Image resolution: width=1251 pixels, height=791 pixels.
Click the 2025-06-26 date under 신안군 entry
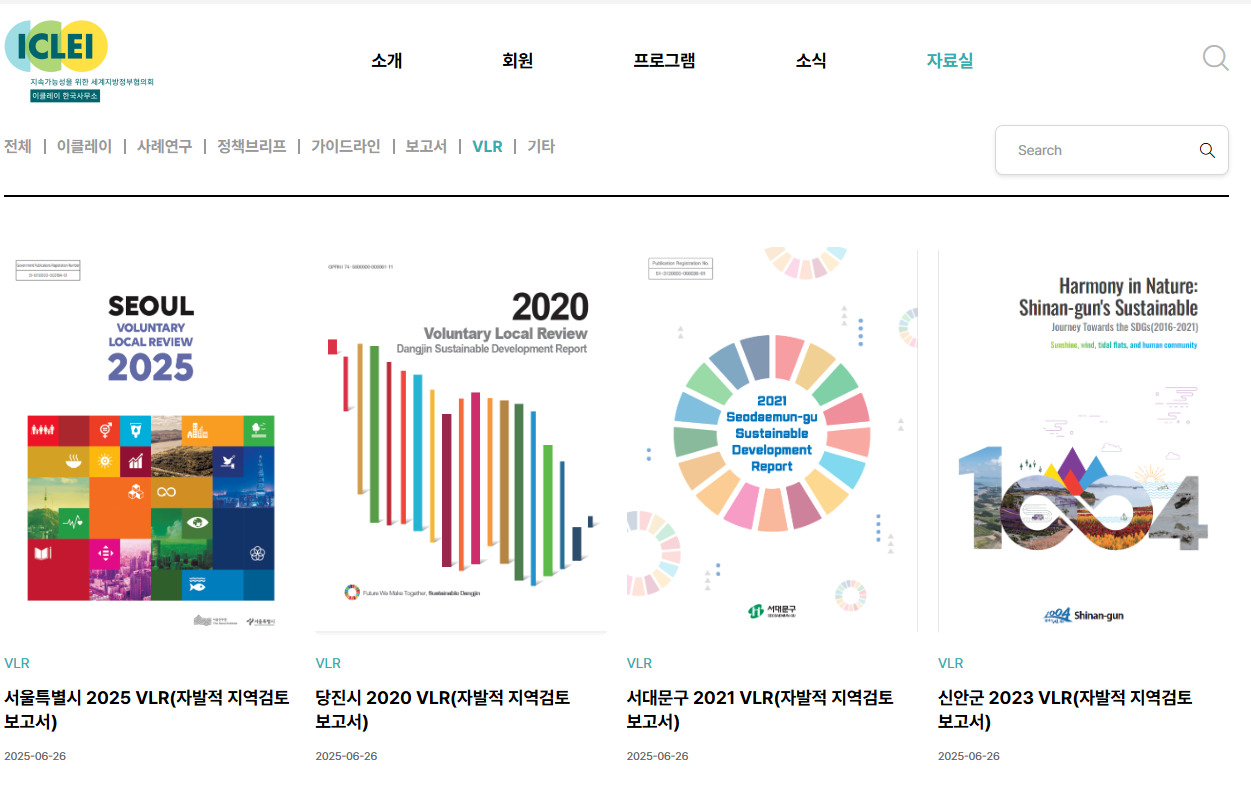[969, 756]
